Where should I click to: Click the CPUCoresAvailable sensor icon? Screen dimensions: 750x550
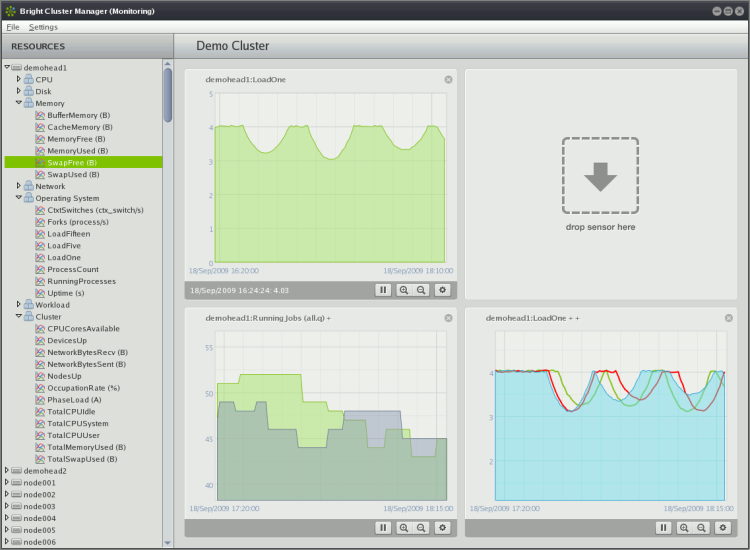[x=40, y=329]
